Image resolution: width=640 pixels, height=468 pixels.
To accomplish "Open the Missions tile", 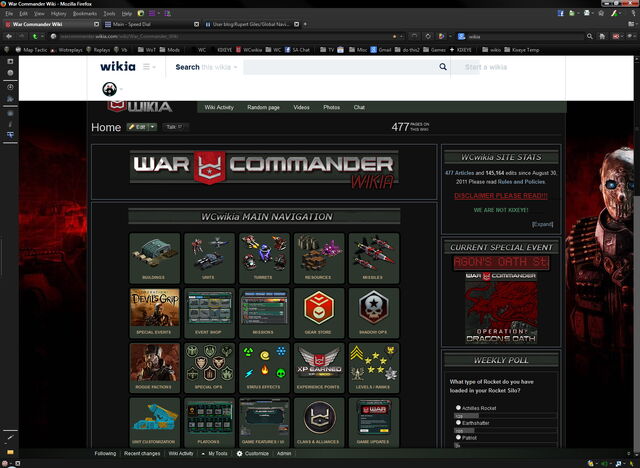I will (264, 313).
